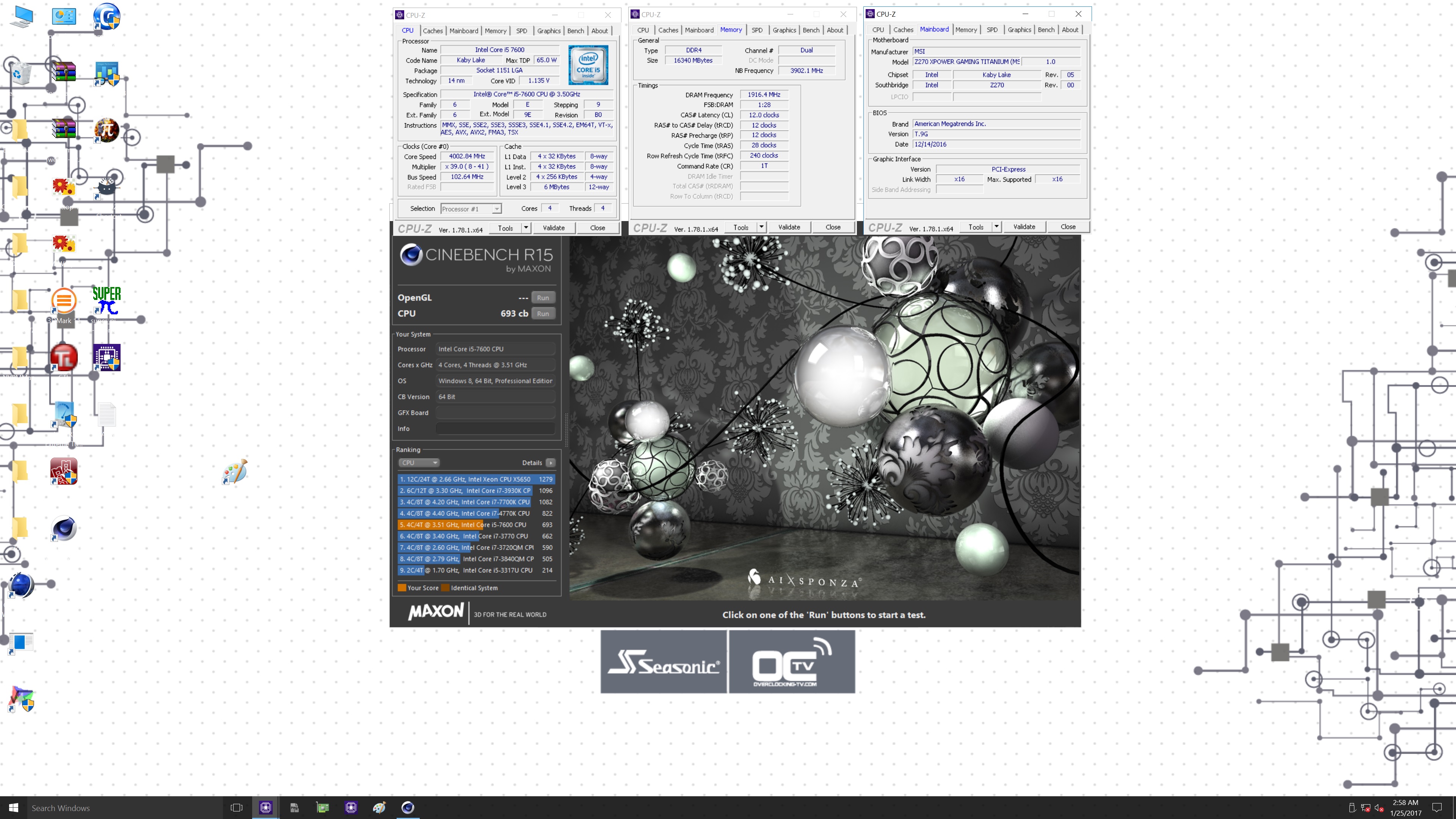
Task: Open blue earth sphere desktop shortcut
Action: coord(22,585)
